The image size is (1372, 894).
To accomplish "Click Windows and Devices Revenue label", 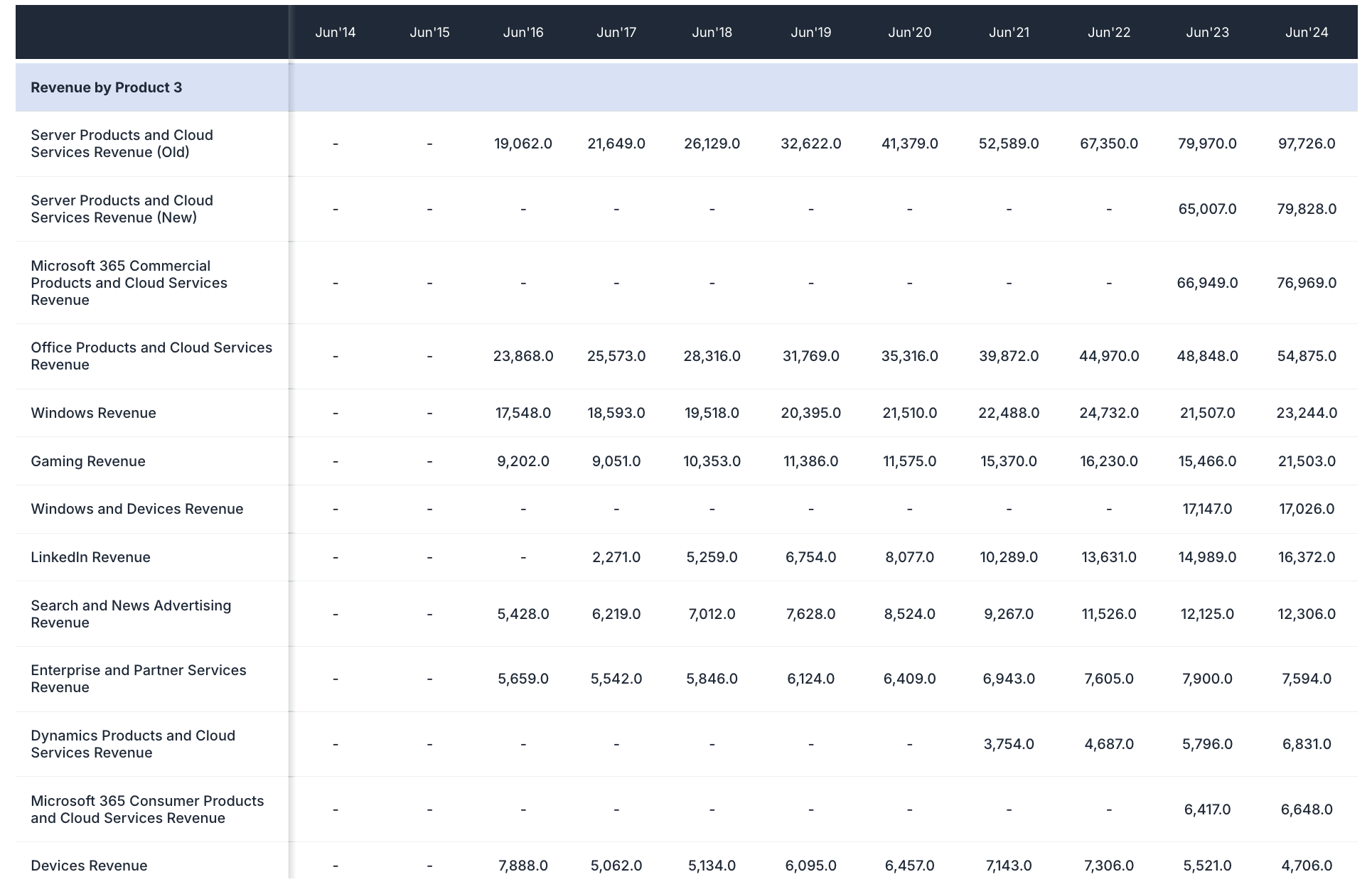I will pyautogui.click(x=136, y=509).
